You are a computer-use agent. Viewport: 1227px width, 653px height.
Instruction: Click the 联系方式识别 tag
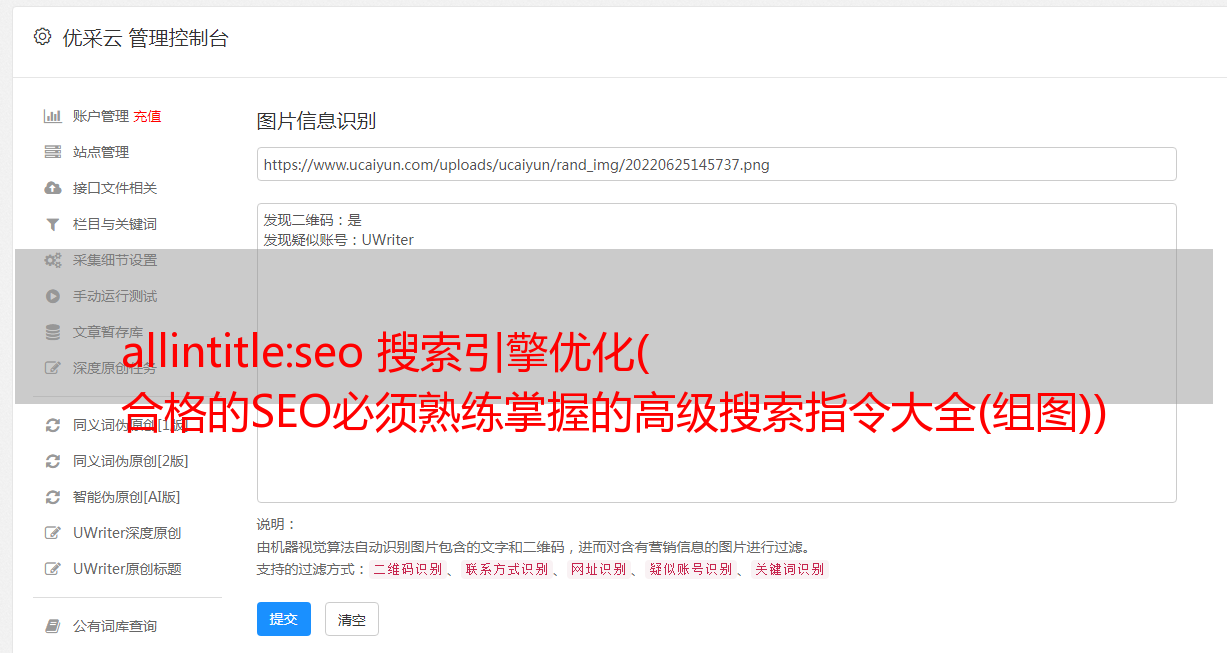[506, 569]
